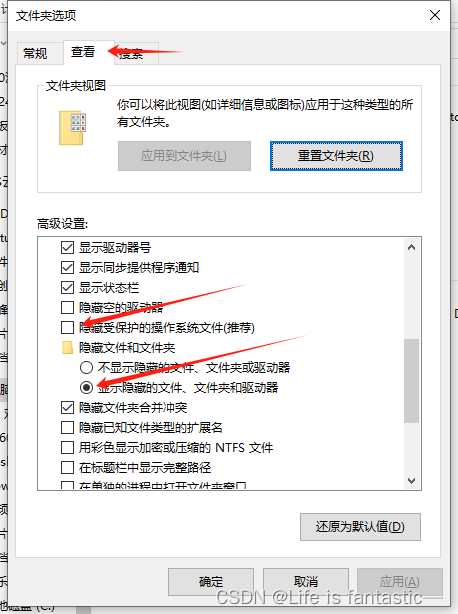Screen dimensions: 458x614
Task: Close the 文件夹选项 dialog with the X
Action: pos(435,15)
